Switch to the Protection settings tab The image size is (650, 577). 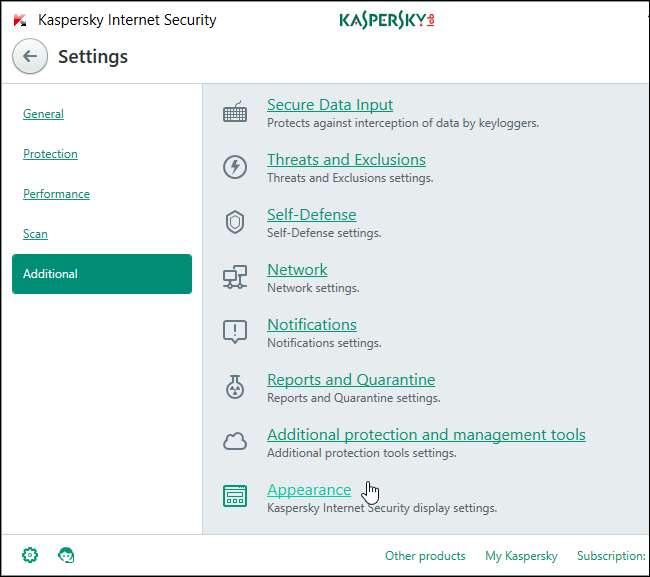point(50,154)
